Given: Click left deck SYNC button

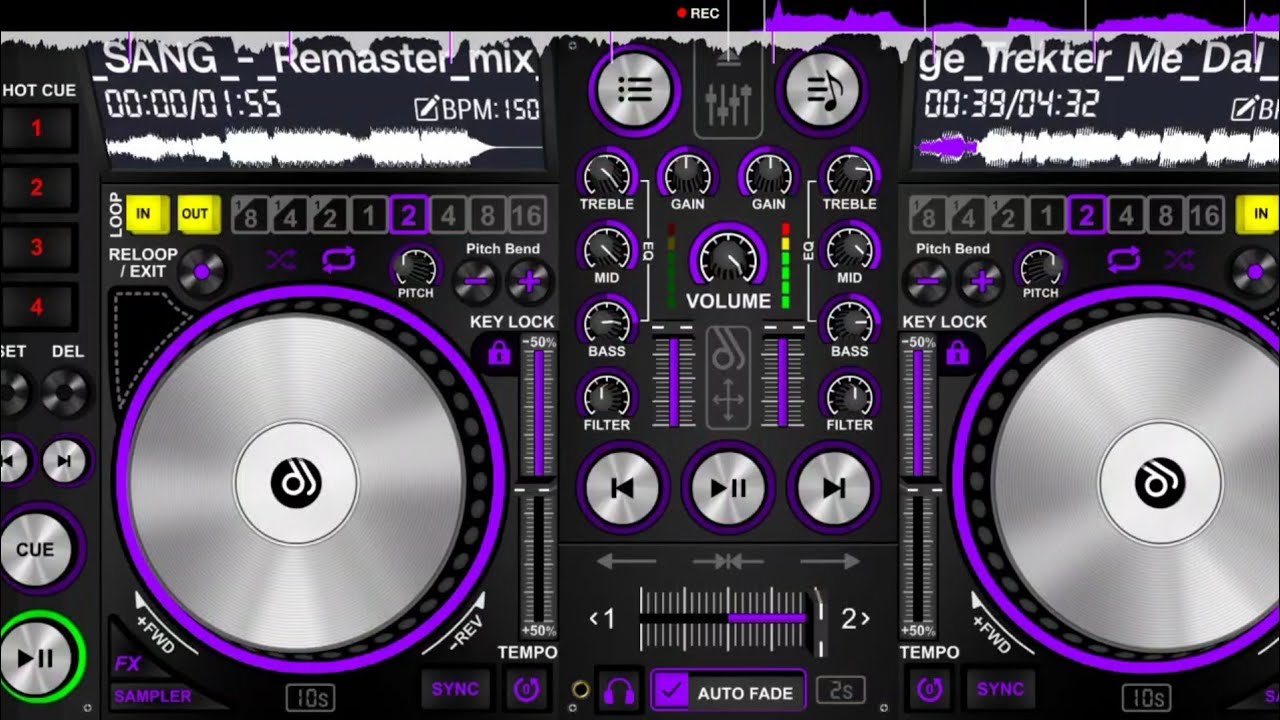Looking at the screenshot, I should point(456,689).
